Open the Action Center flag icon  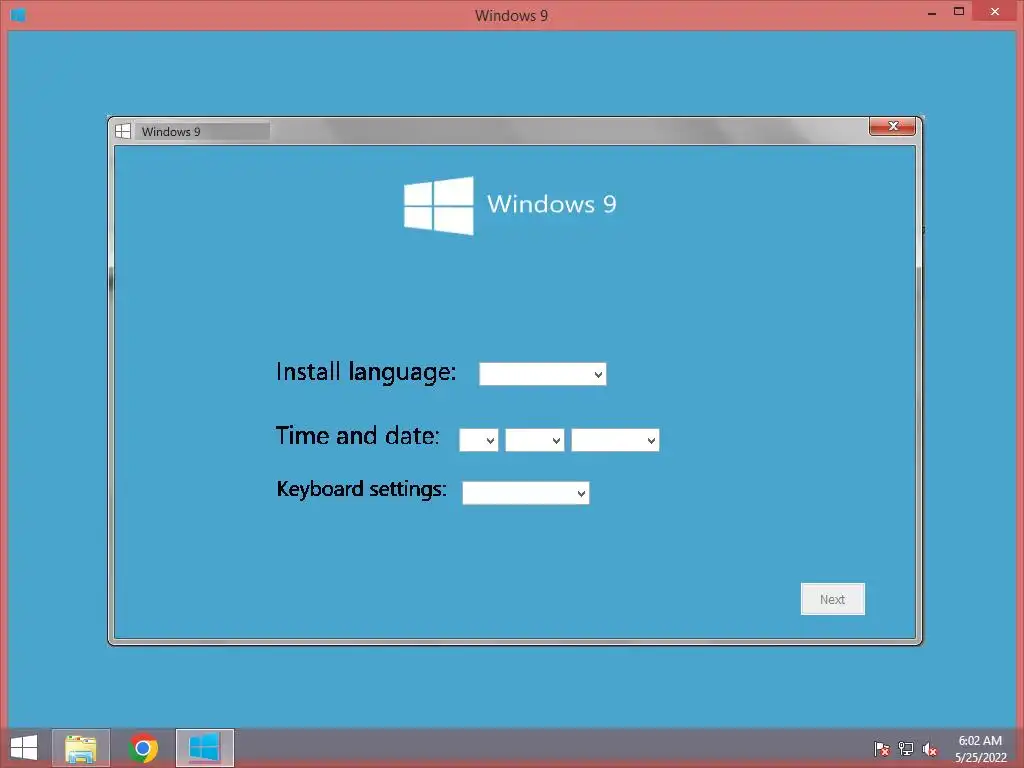click(x=882, y=748)
